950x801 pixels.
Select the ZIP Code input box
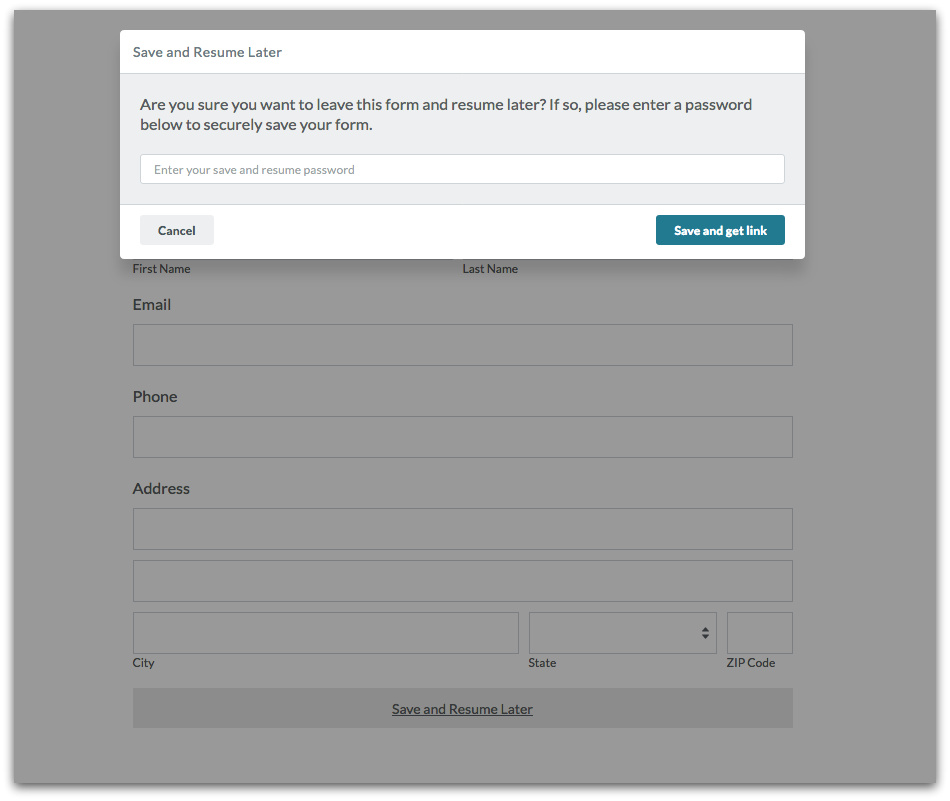point(759,633)
